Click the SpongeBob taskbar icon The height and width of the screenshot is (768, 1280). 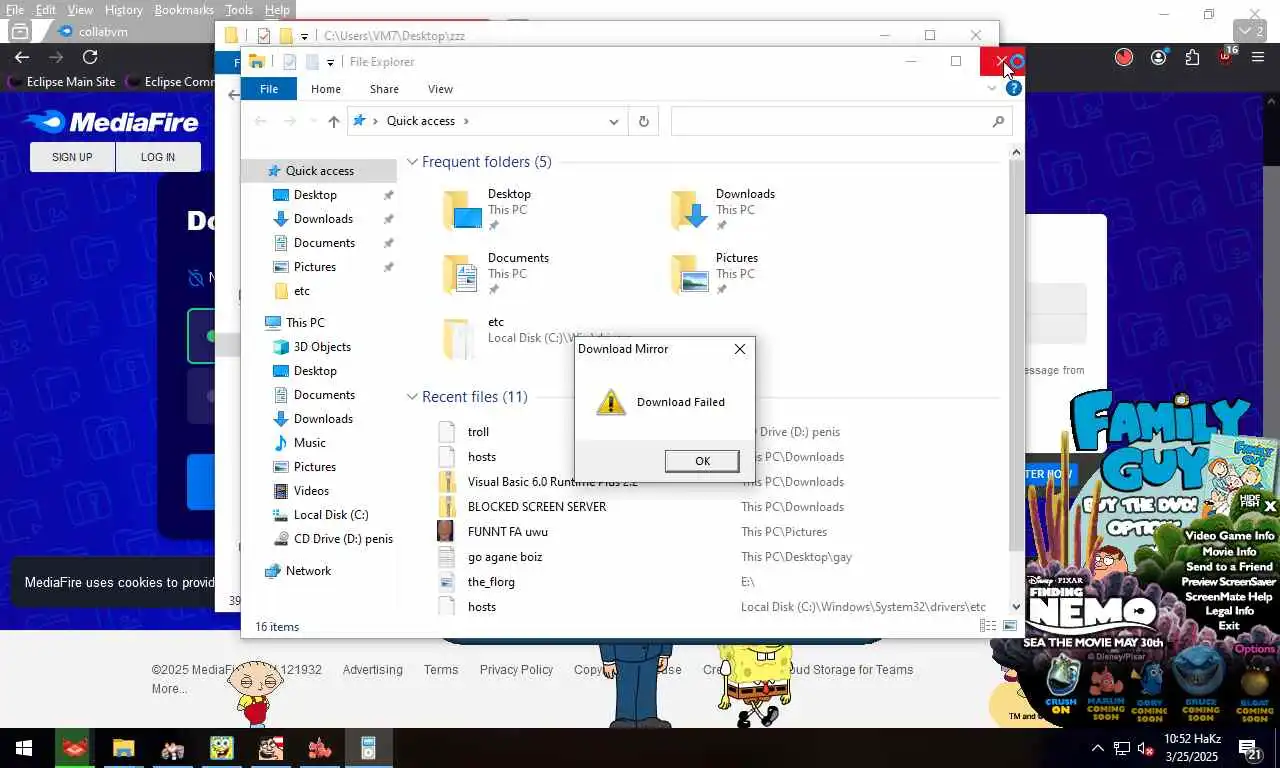point(221,748)
